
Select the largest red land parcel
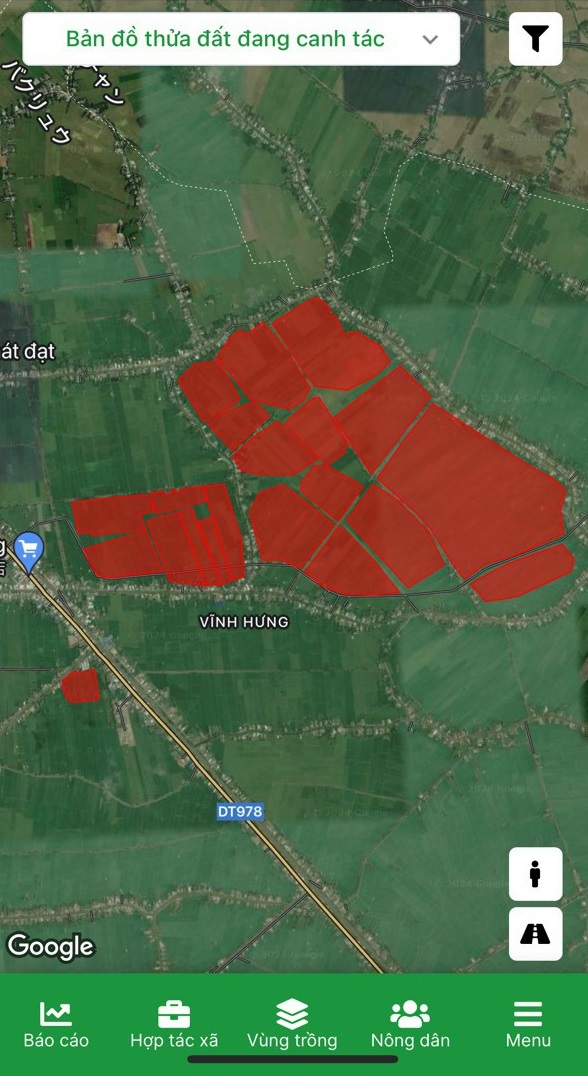(x=473, y=491)
